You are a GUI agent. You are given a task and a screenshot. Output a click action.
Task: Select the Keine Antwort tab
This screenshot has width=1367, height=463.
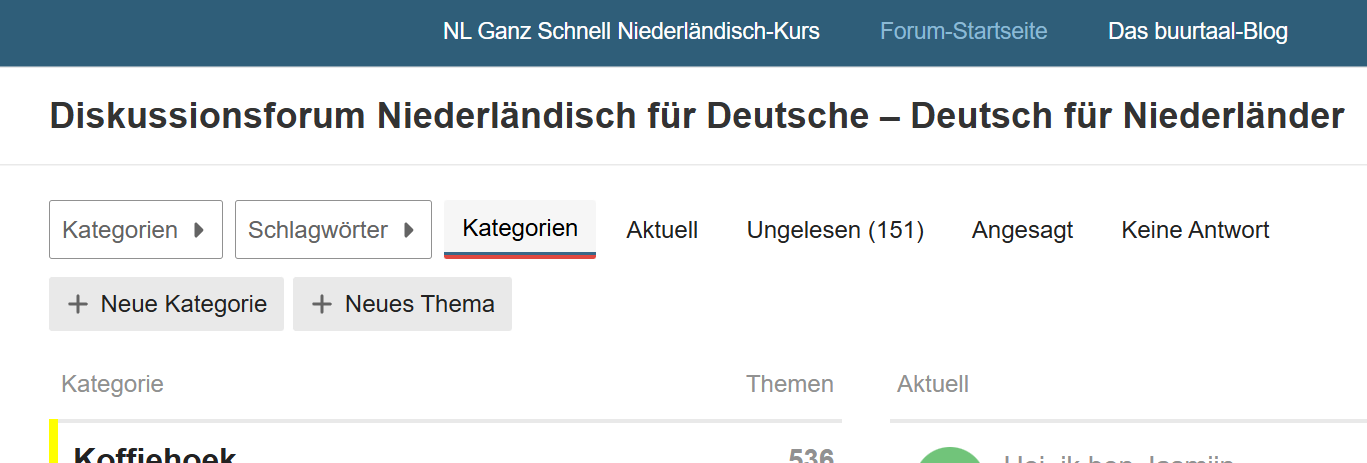tap(1195, 230)
